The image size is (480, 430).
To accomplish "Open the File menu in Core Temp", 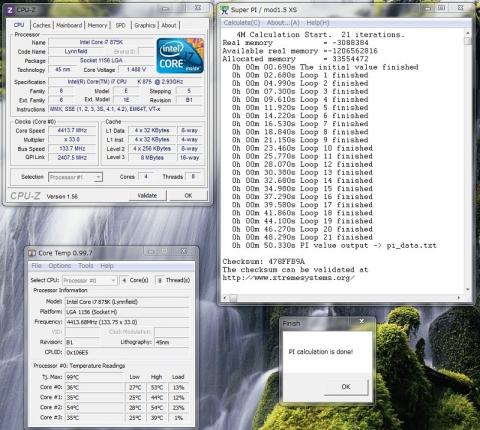I will click(x=37, y=266).
